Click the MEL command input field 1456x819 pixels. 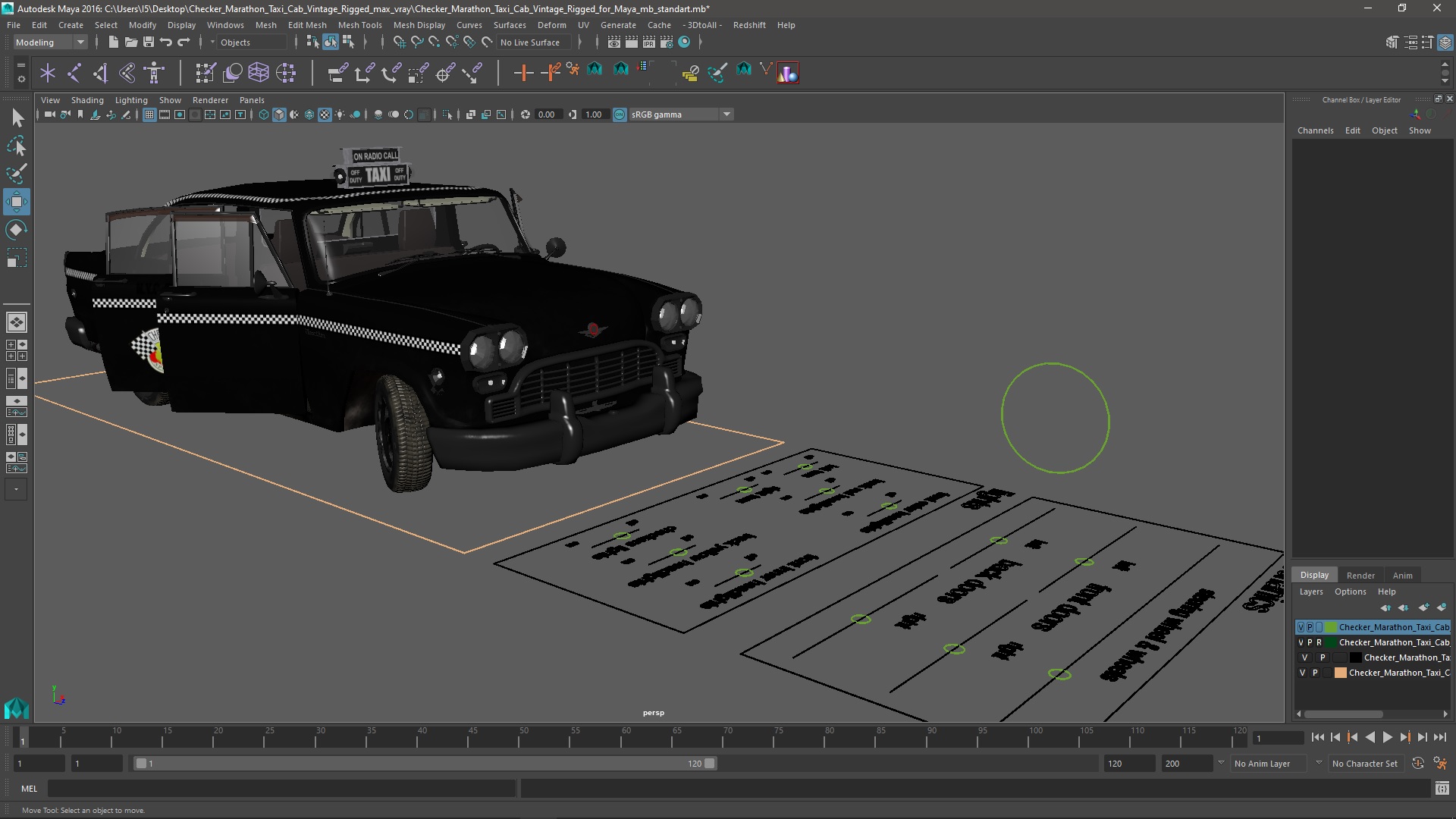tap(281, 789)
